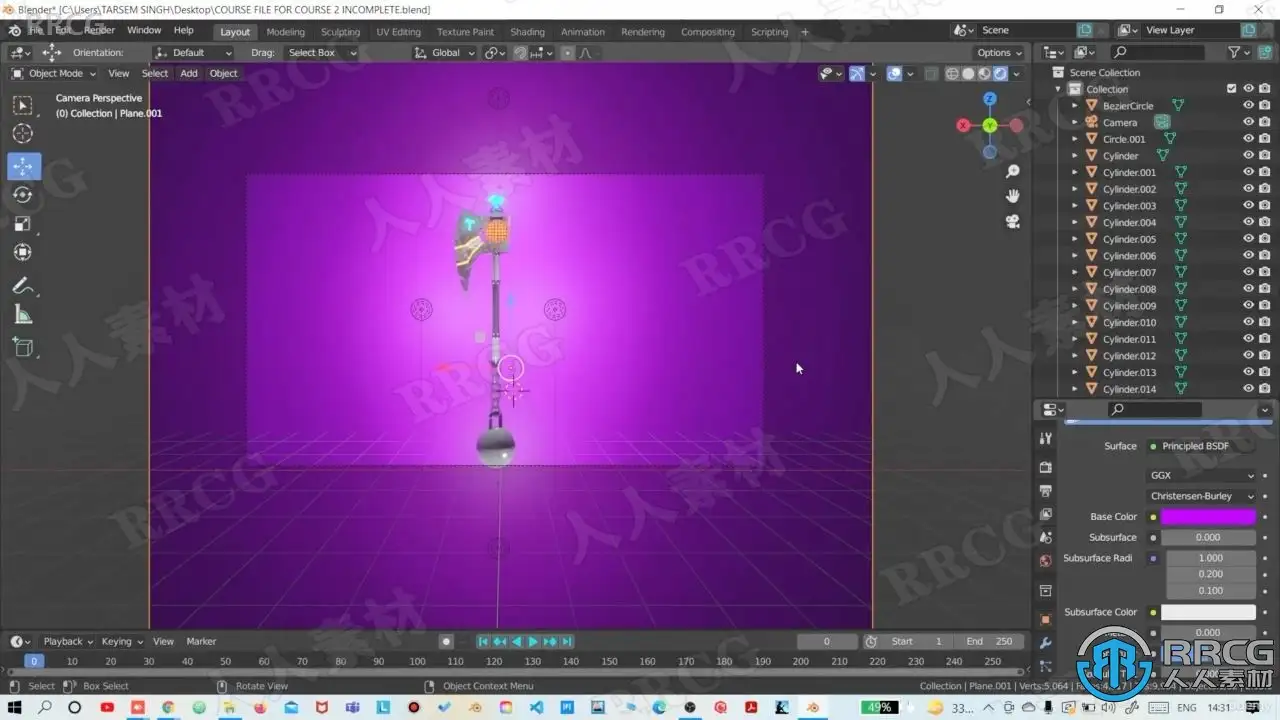Open the Select menu in viewport header
This screenshot has height=720, width=1280.
(155, 73)
